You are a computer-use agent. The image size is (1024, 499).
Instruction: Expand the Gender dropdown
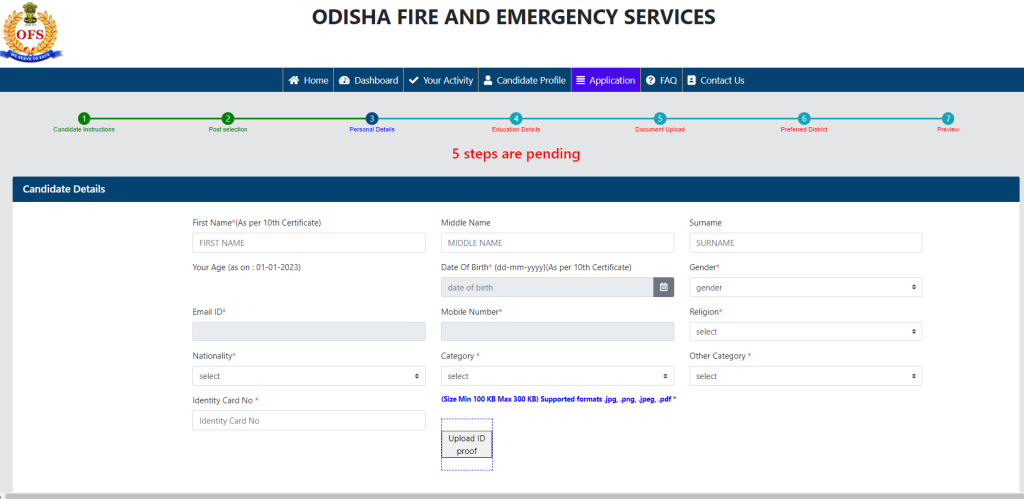pos(805,287)
